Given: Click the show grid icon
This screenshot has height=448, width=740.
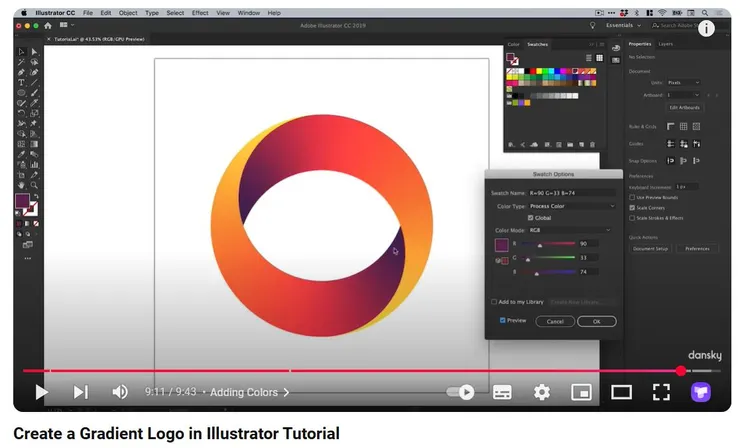Looking at the screenshot, I should [x=683, y=127].
